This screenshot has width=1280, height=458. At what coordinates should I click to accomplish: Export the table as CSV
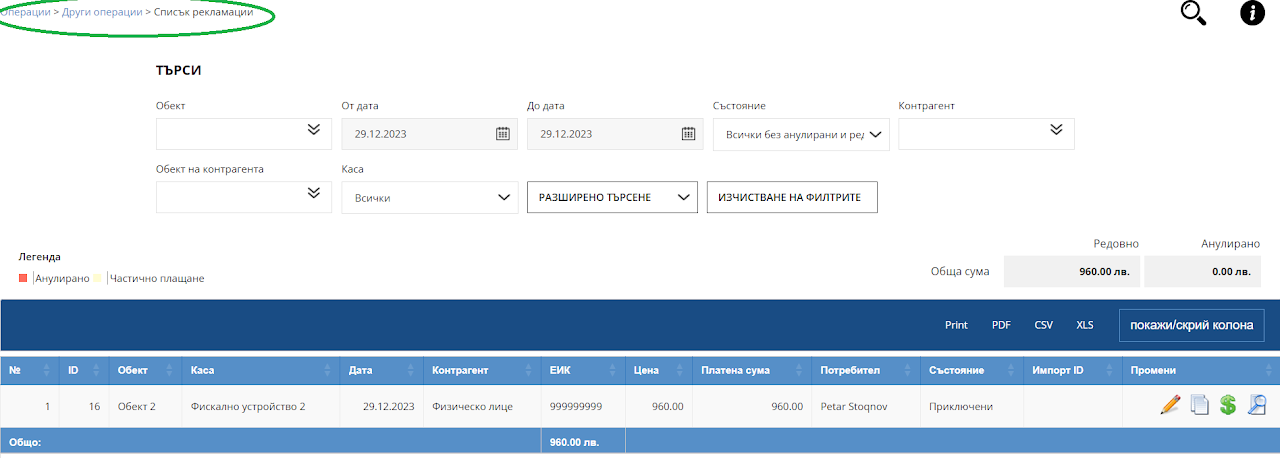(x=1044, y=325)
